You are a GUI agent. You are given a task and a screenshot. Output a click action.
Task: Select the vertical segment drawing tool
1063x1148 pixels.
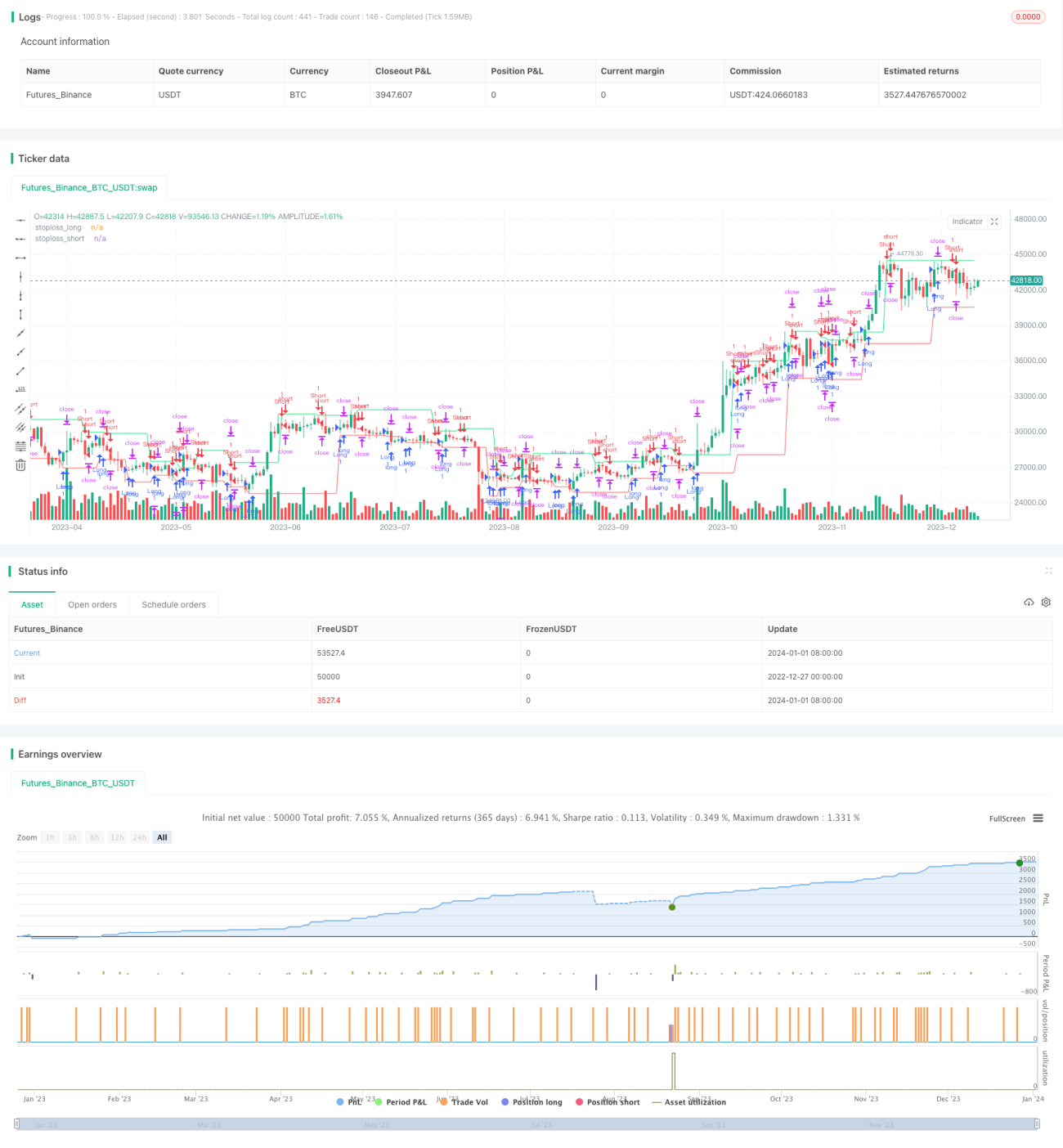tap(20, 315)
